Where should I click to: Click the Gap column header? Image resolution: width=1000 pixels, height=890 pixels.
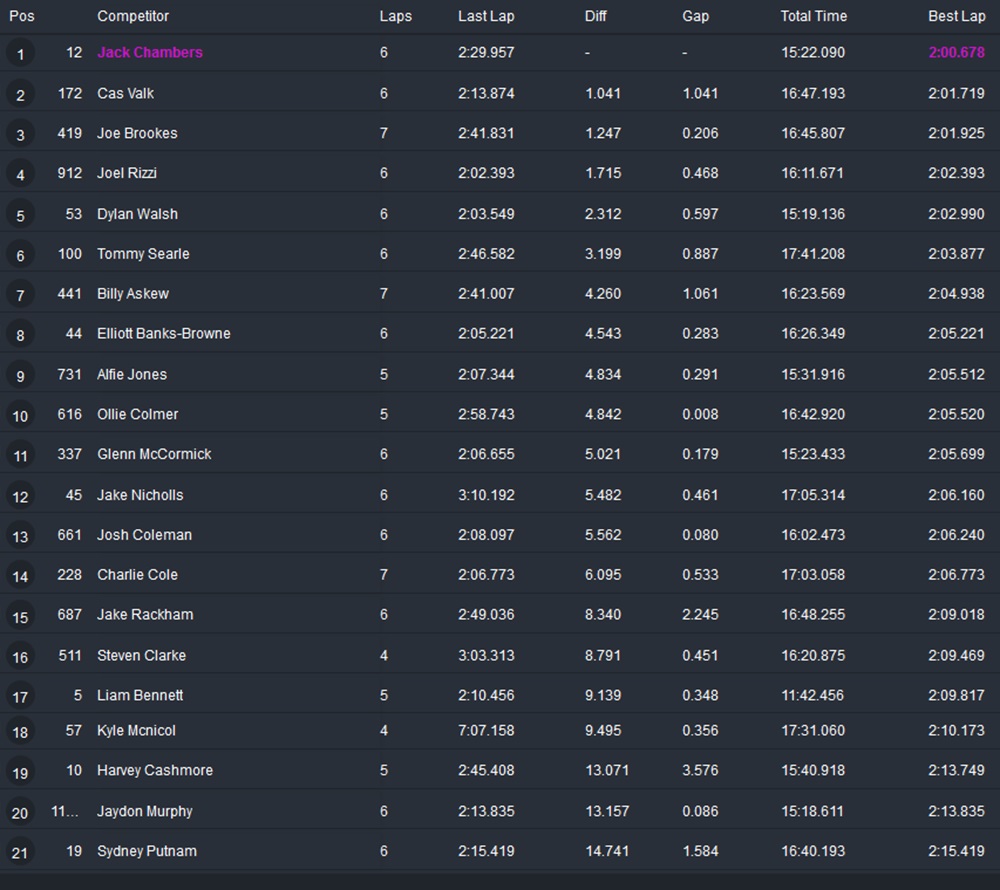(x=696, y=16)
